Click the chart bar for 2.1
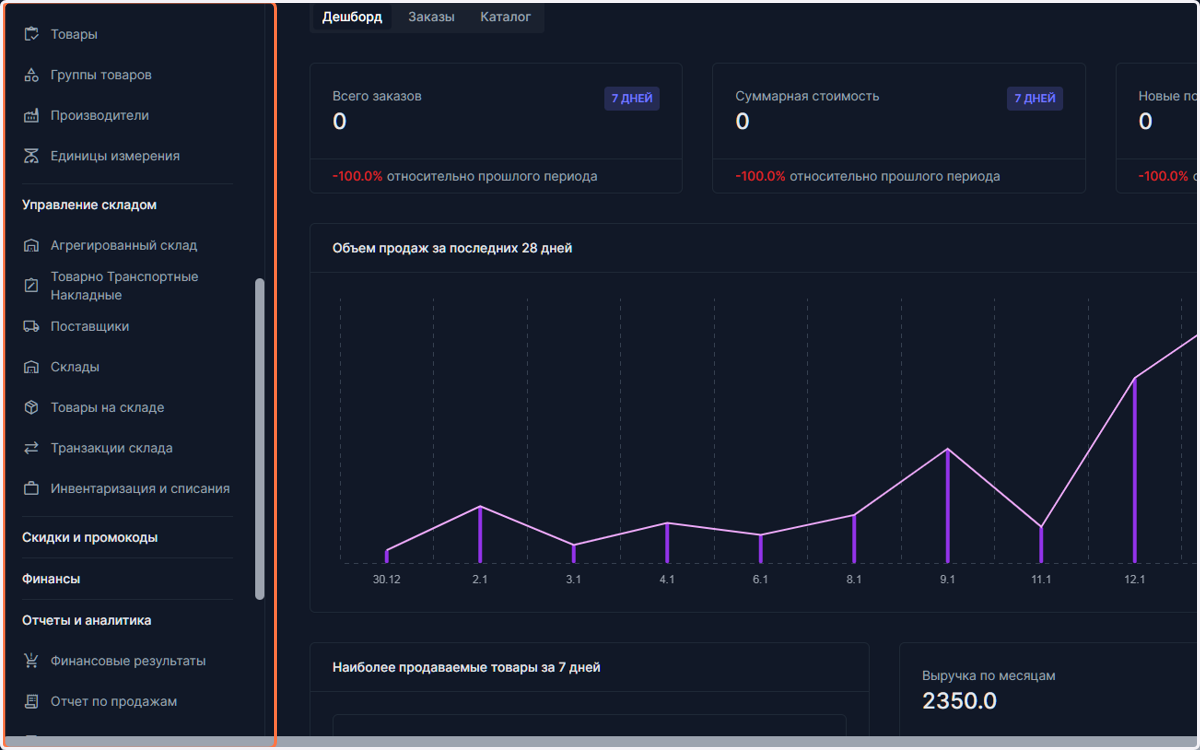The width and height of the screenshot is (1200, 750). click(x=480, y=534)
